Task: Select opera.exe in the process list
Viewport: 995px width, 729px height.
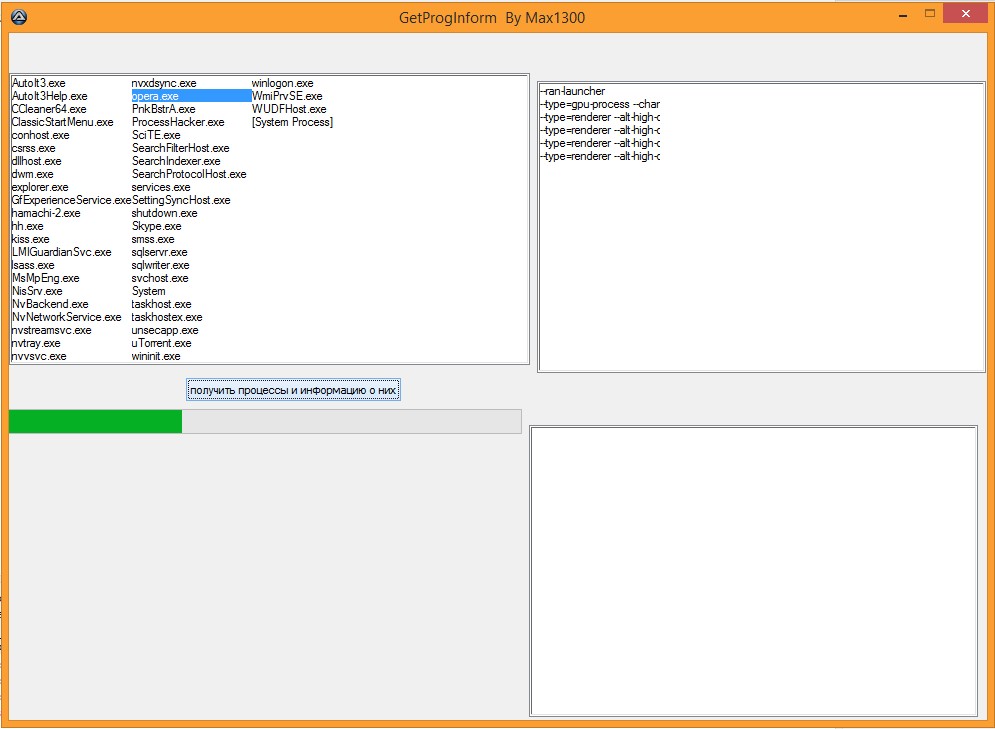Action: 155,96
